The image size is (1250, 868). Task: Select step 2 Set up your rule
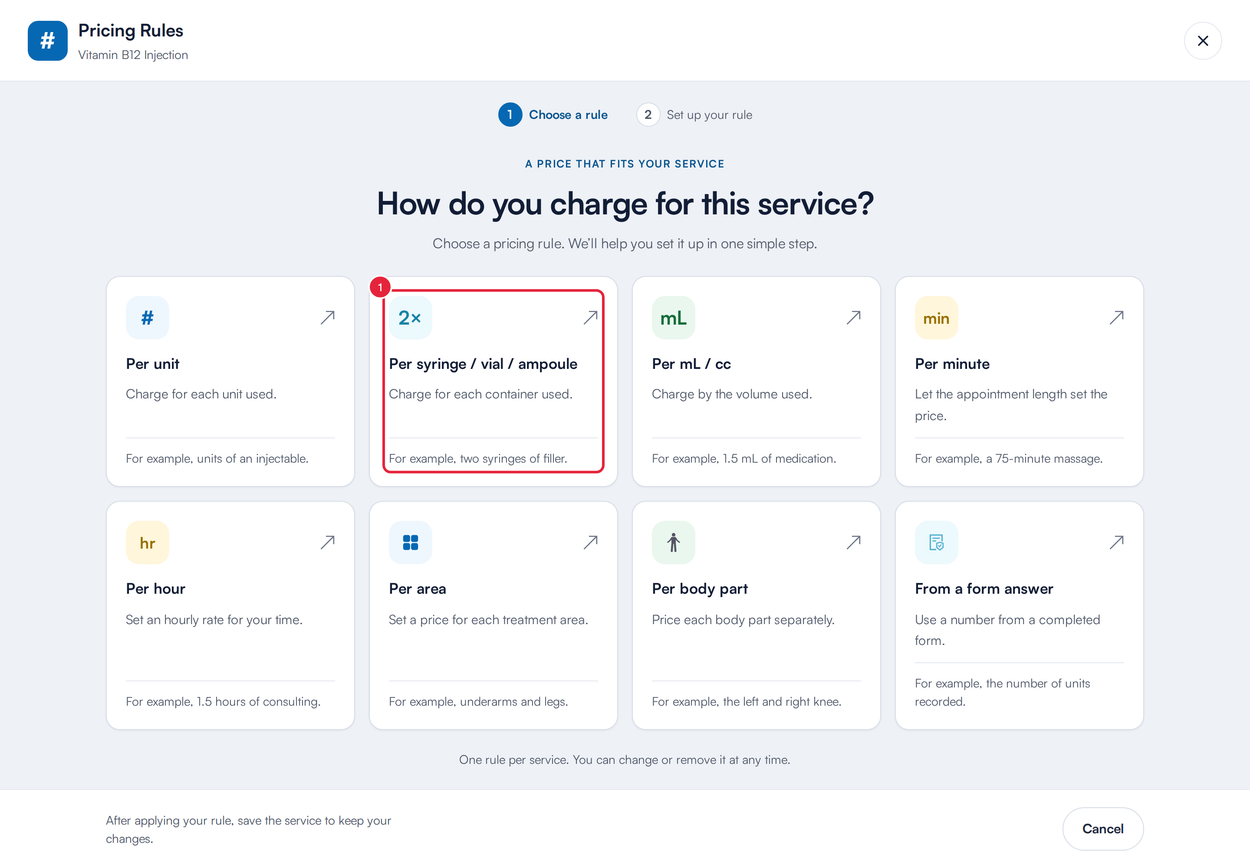[x=695, y=115]
